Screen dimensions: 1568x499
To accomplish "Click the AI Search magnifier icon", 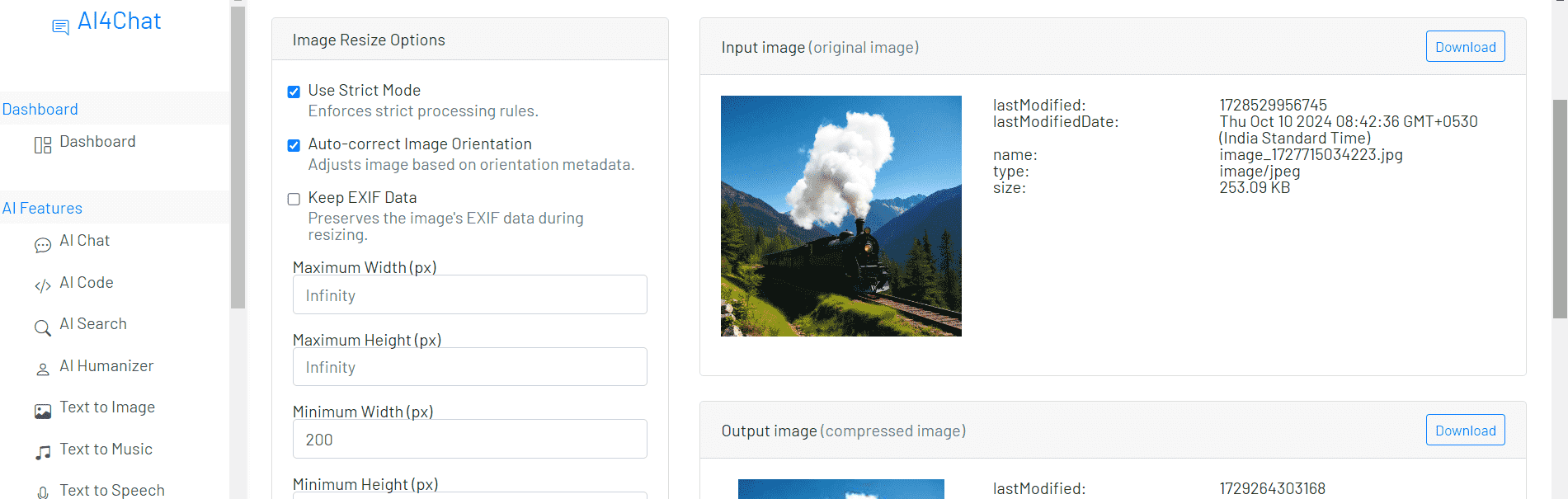I will (43, 328).
